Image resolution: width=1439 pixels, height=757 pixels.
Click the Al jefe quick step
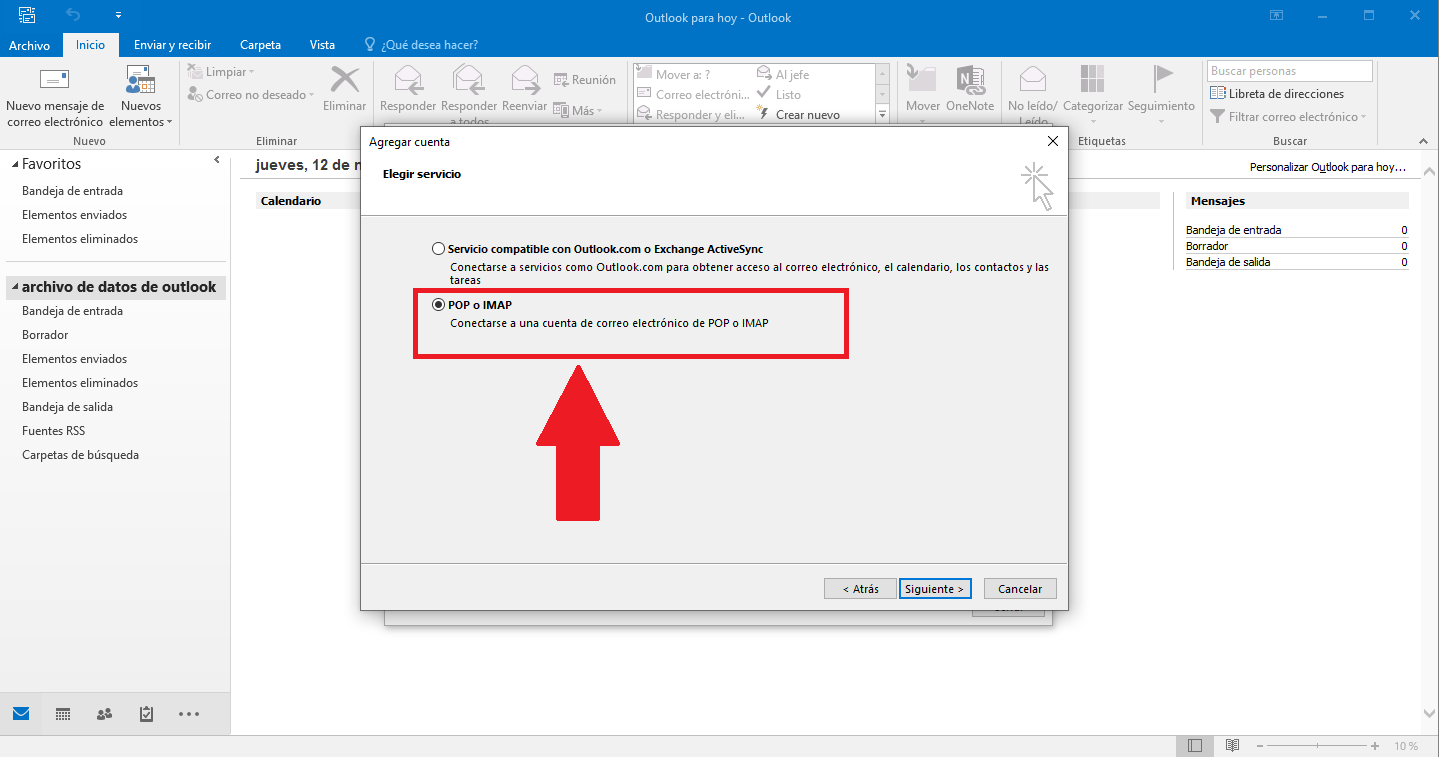(x=783, y=75)
